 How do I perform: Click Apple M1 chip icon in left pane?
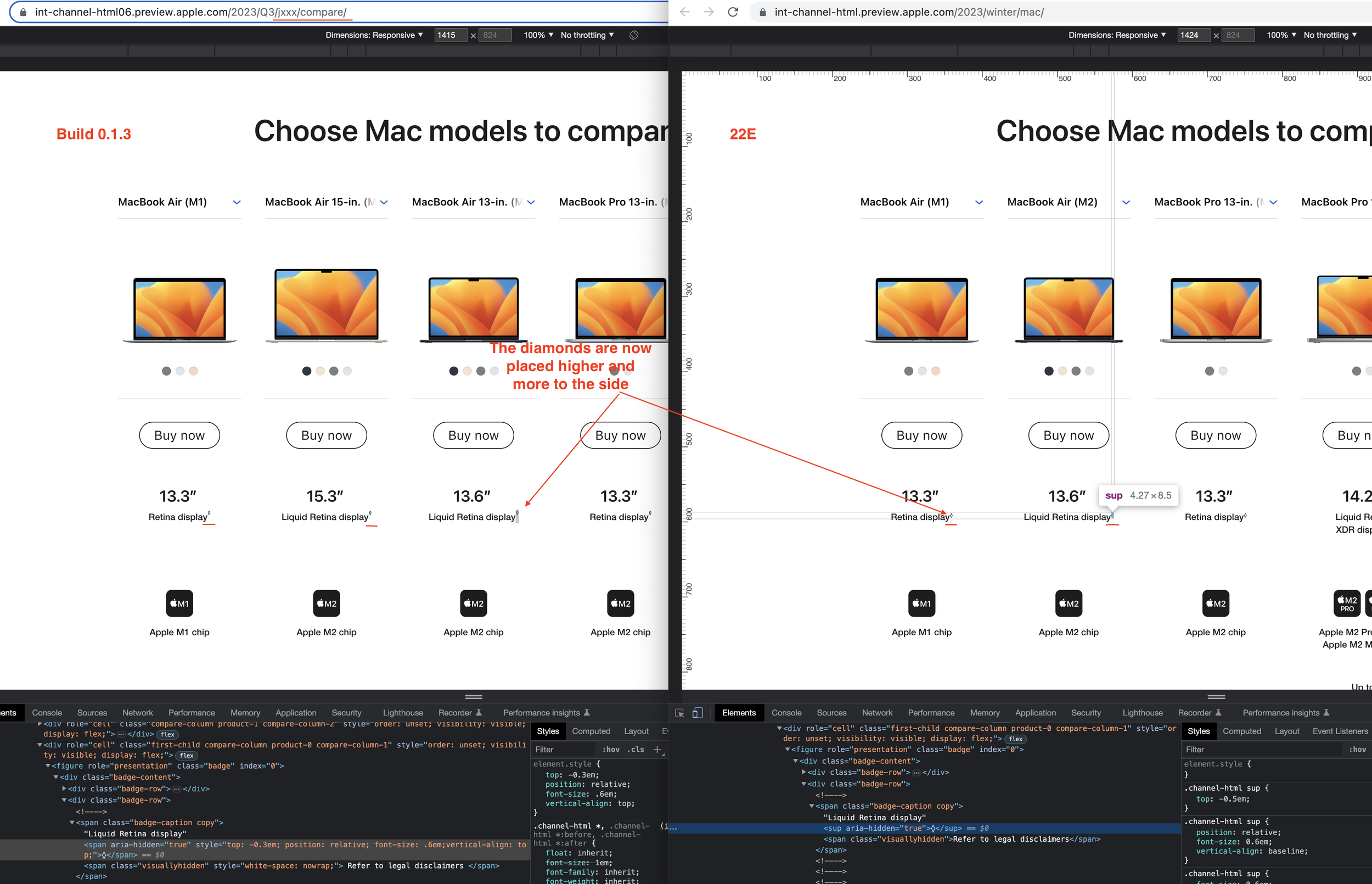(x=179, y=603)
